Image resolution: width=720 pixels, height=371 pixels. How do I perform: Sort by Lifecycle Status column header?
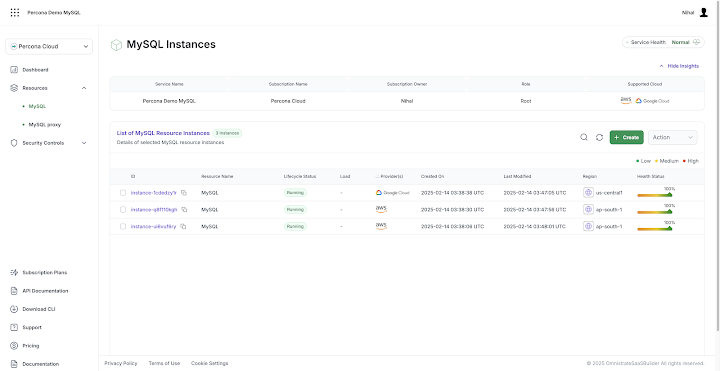pos(300,176)
